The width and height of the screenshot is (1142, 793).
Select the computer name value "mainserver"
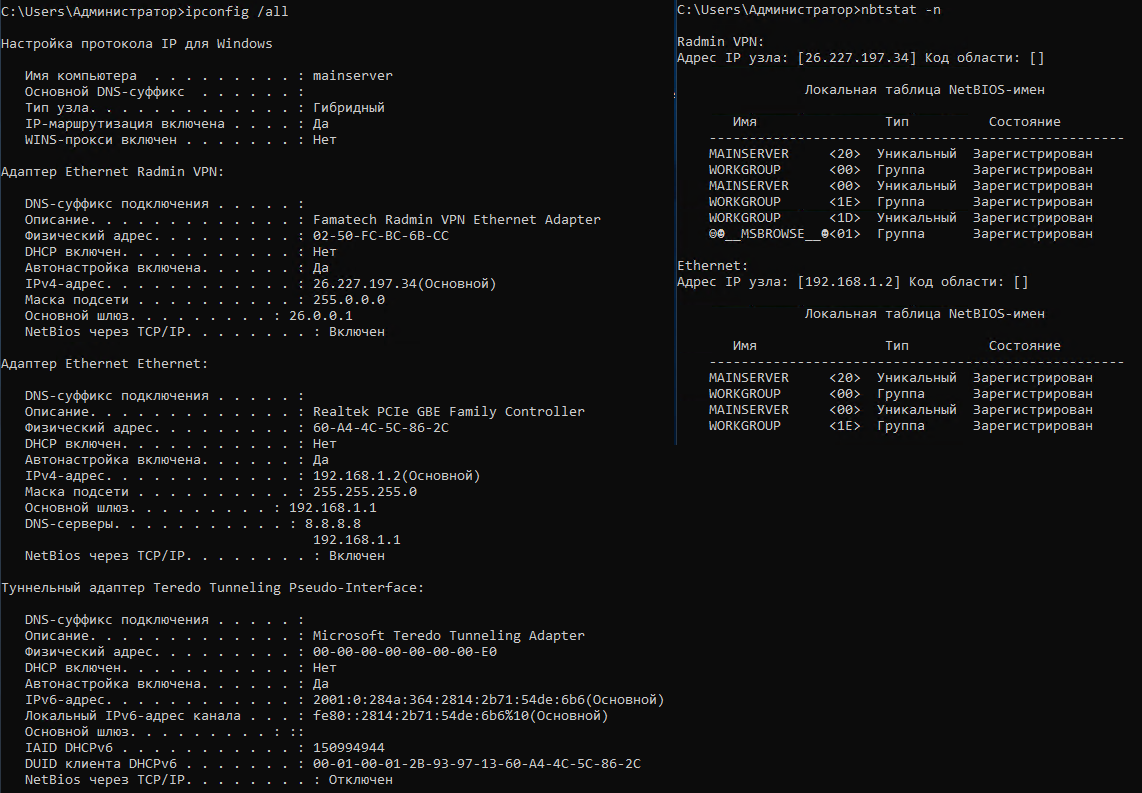tap(352, 76)
